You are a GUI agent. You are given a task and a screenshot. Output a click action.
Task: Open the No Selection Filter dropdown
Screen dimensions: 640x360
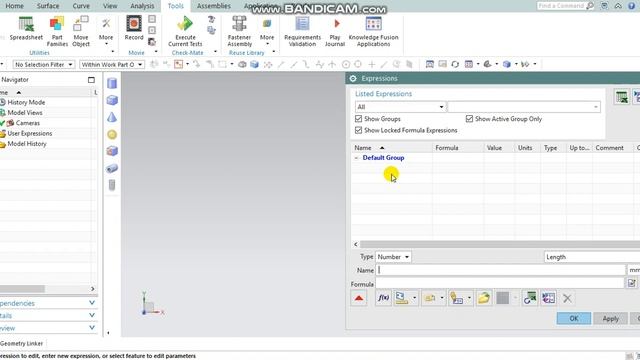[x=44, y=64]
